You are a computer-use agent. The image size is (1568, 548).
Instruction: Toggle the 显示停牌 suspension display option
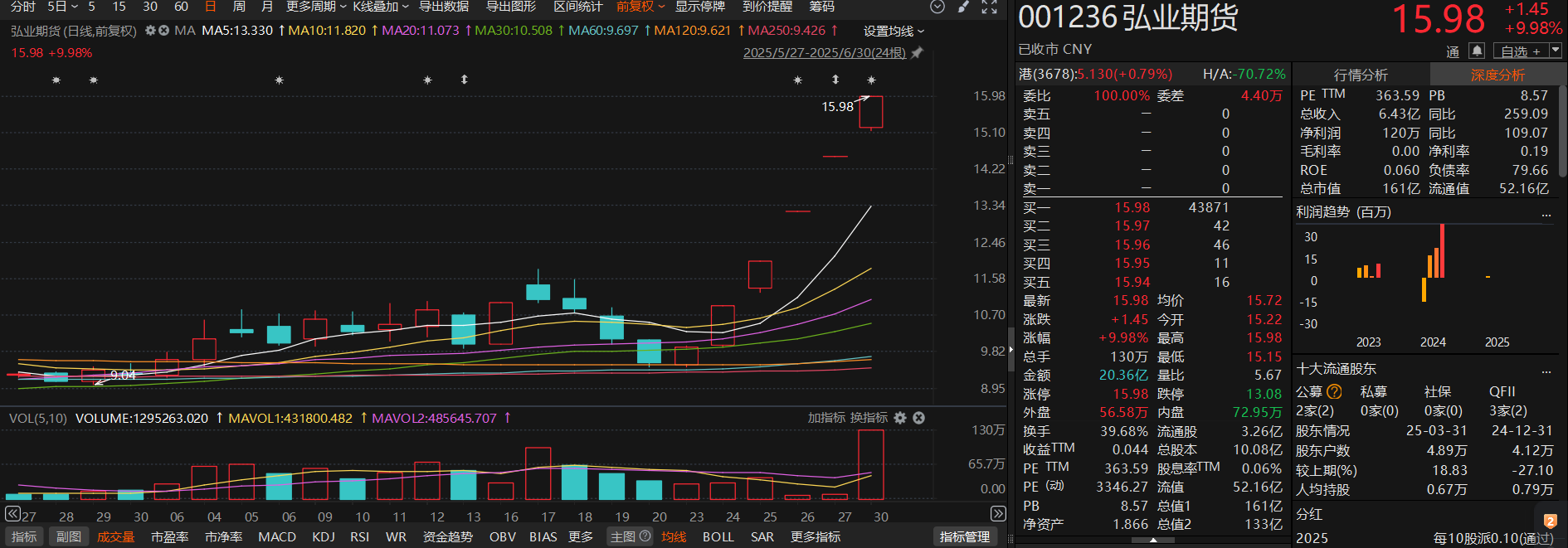(699, 7)
